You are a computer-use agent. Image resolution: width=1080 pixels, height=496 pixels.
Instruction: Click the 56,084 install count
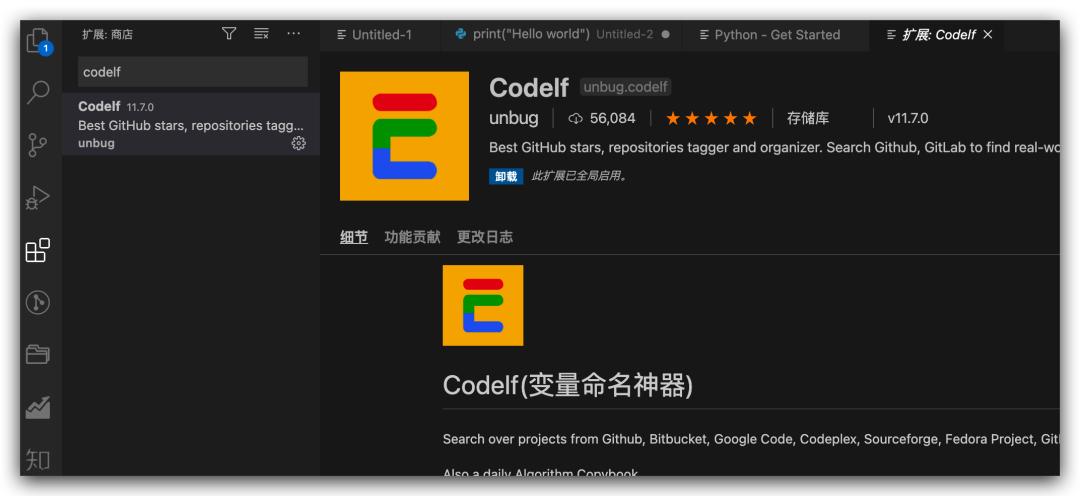pyautogui.click(x=601, y=118)
